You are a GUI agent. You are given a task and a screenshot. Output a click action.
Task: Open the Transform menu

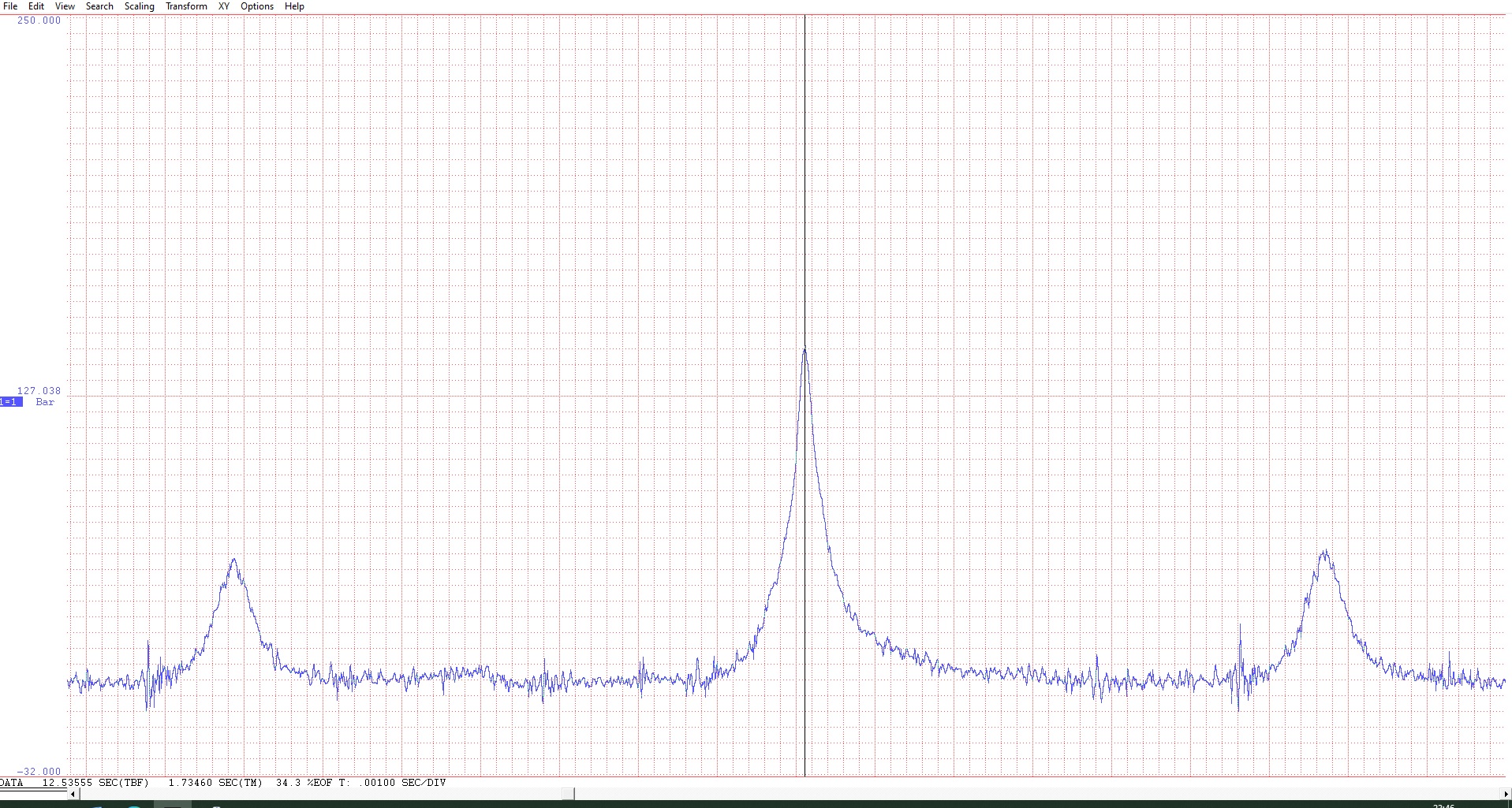coord(186,6)
